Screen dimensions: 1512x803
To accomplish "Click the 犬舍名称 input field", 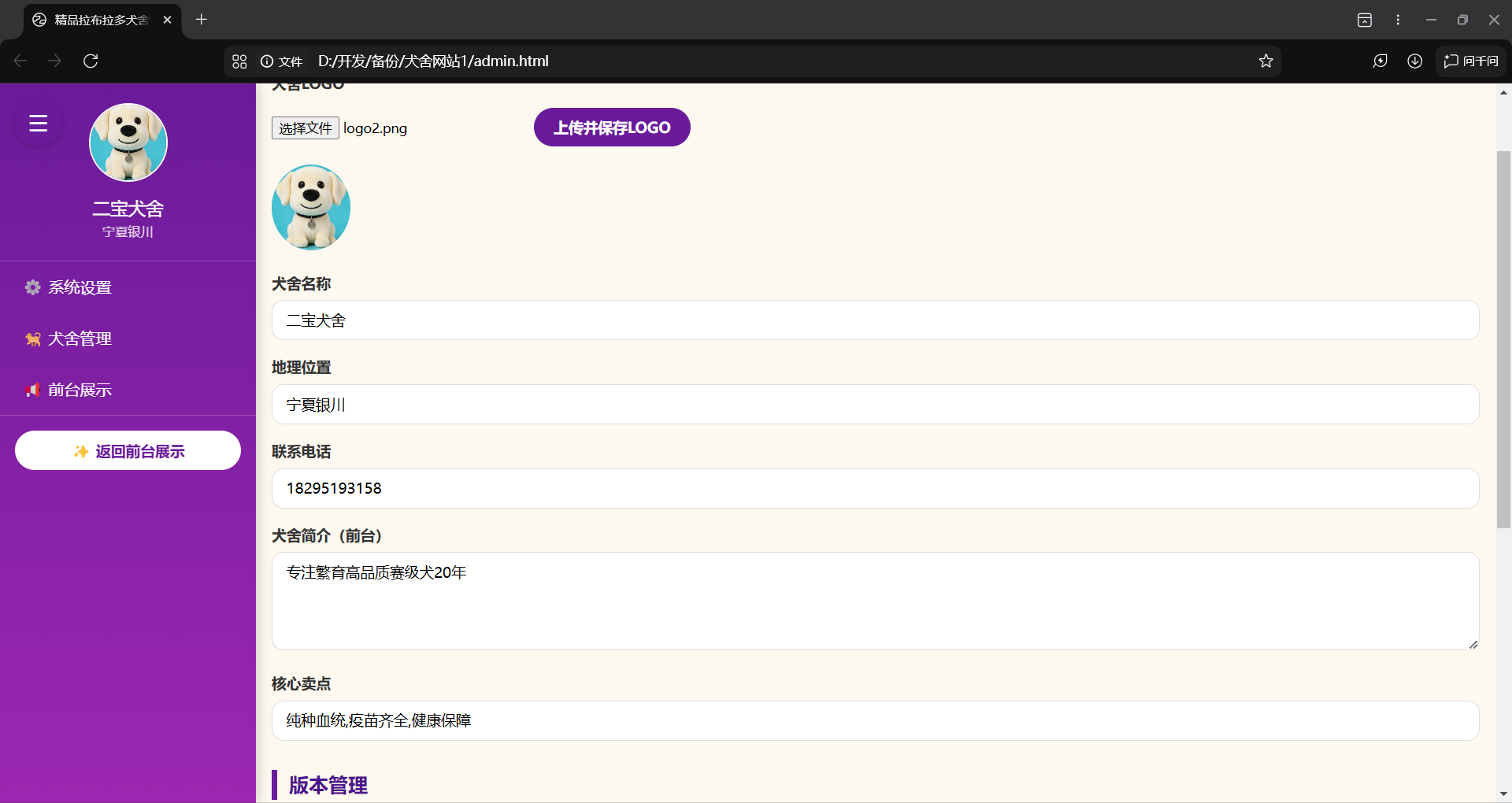I will pos(874,320).
